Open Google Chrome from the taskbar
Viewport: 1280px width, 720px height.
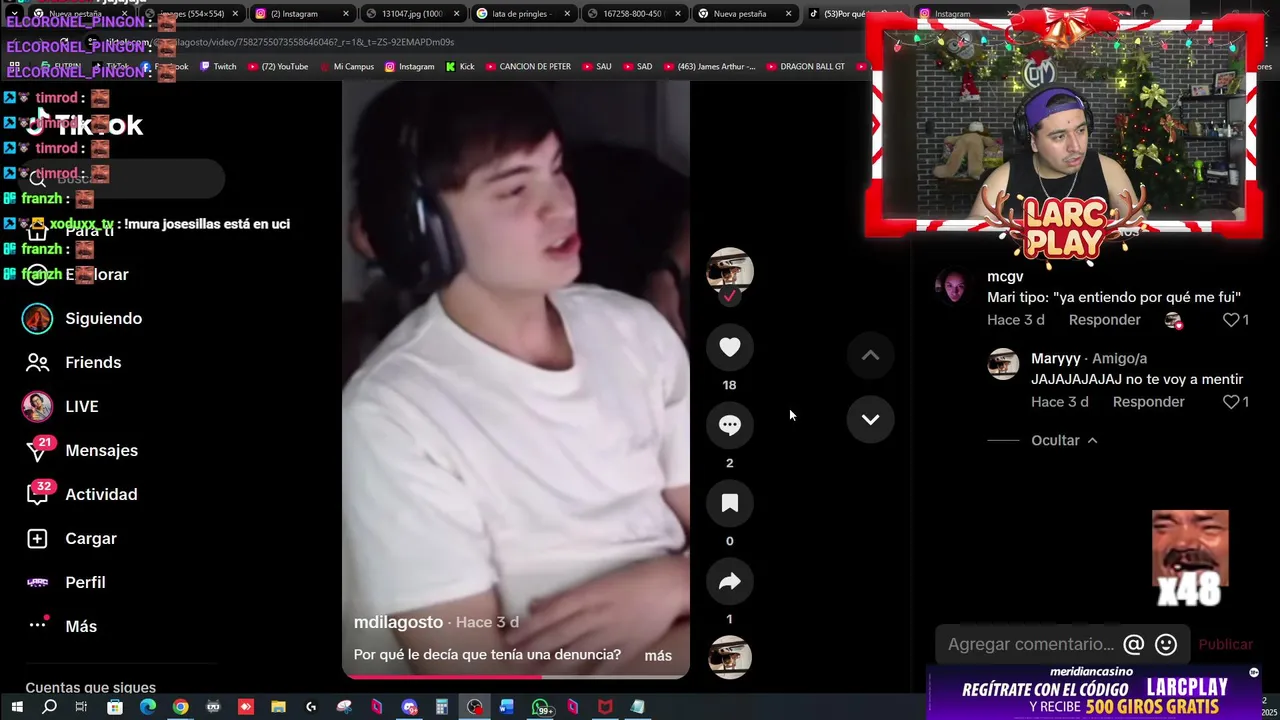pos(180,707)
